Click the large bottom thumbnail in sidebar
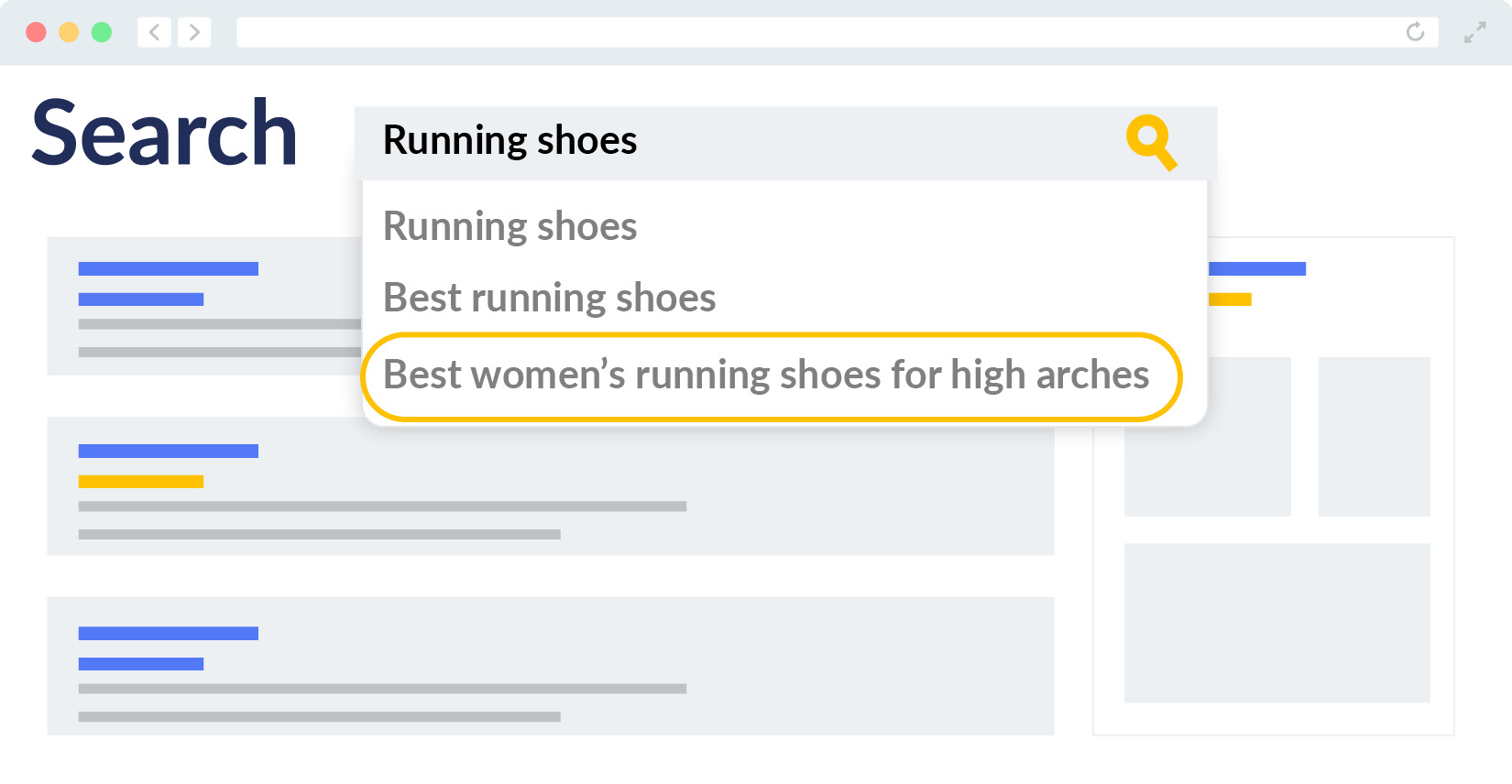Image resolution: width=1512 pixels, height=784 pixels. (1276, 623)
